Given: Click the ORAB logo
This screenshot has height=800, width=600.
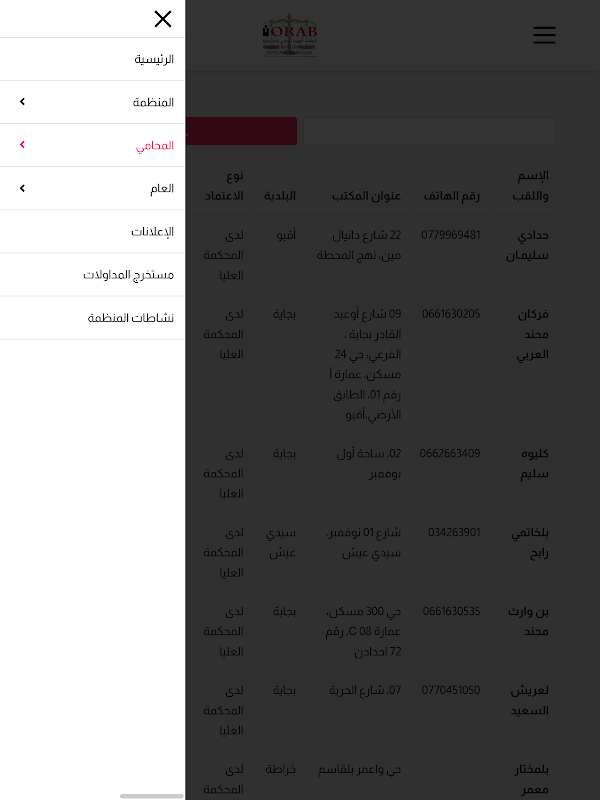Looking at the screenshot, I should (x=290, y=35).
